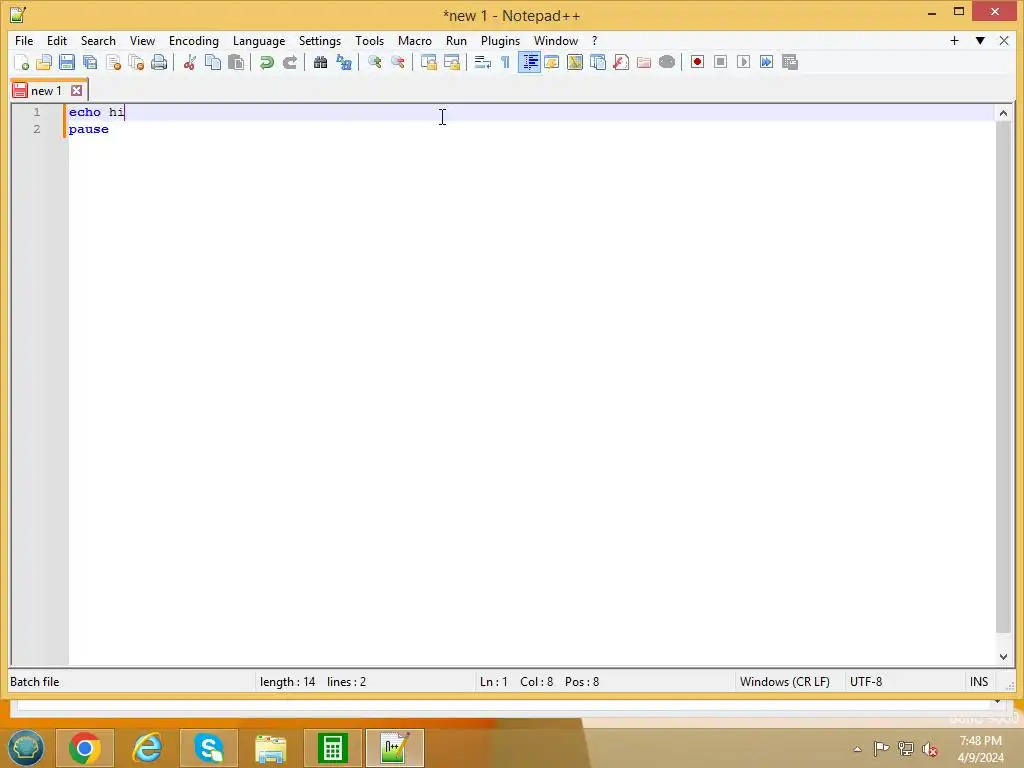Toggle the file monitoring eye icon

point(667,62)
